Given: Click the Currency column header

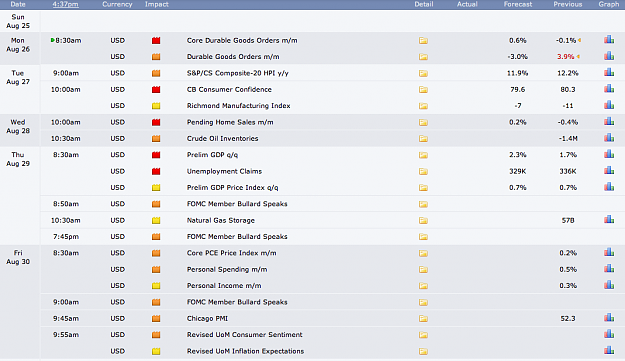Looking at the screenshot, I should (x=117, y=4).
